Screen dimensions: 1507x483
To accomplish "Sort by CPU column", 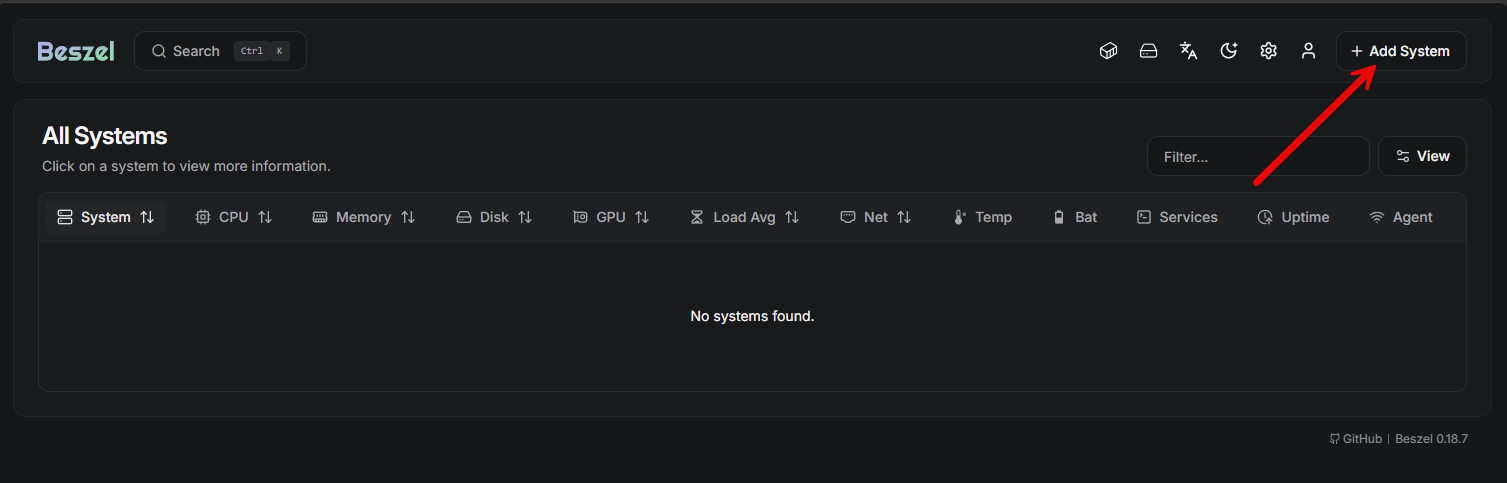I will 234,217.
